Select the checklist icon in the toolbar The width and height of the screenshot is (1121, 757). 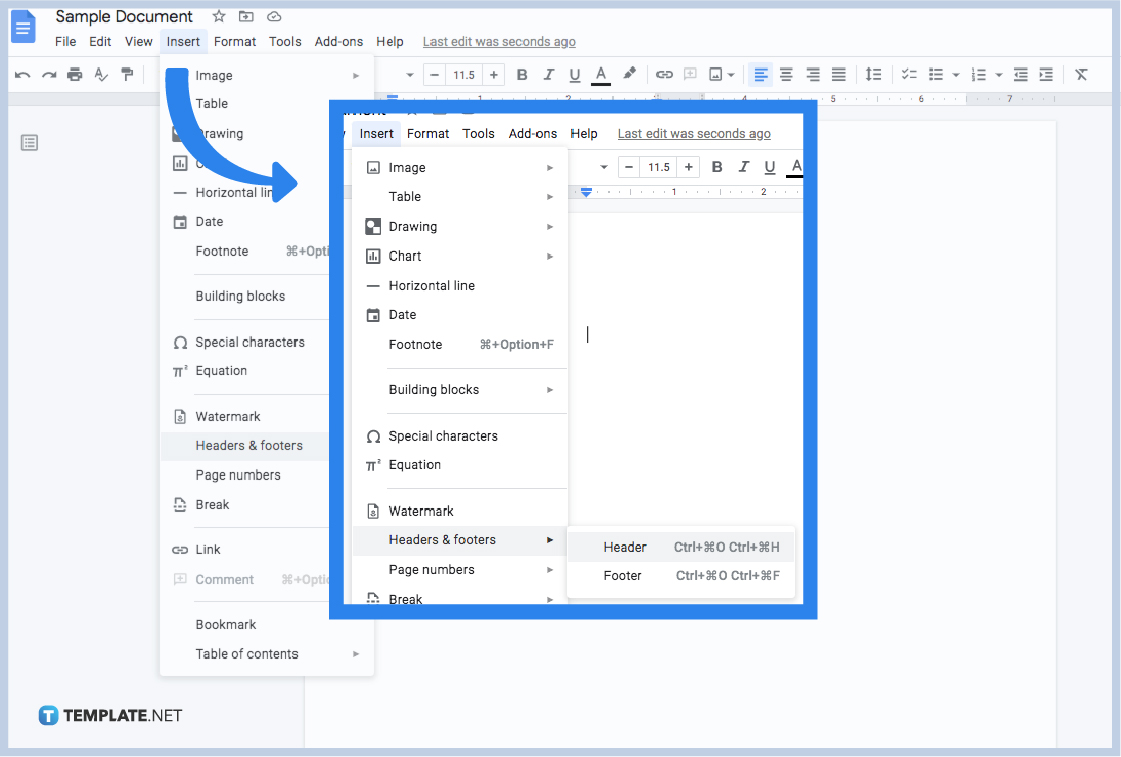pos(908,74)
